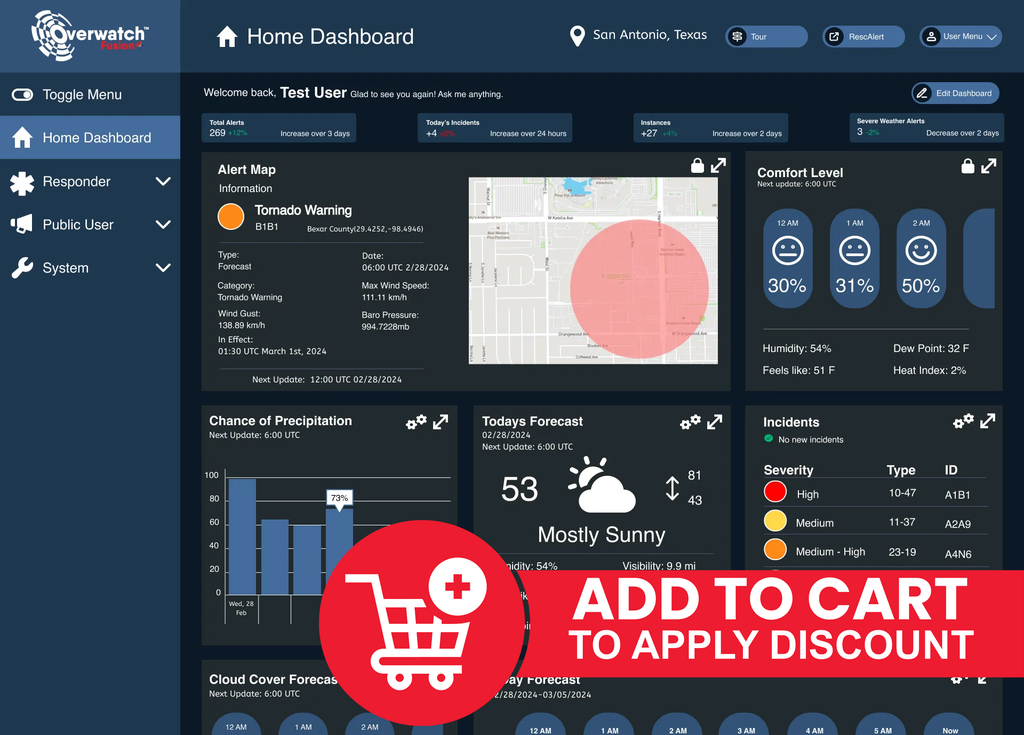Click the lock icon on Comfort Level panel

[967, 167]
